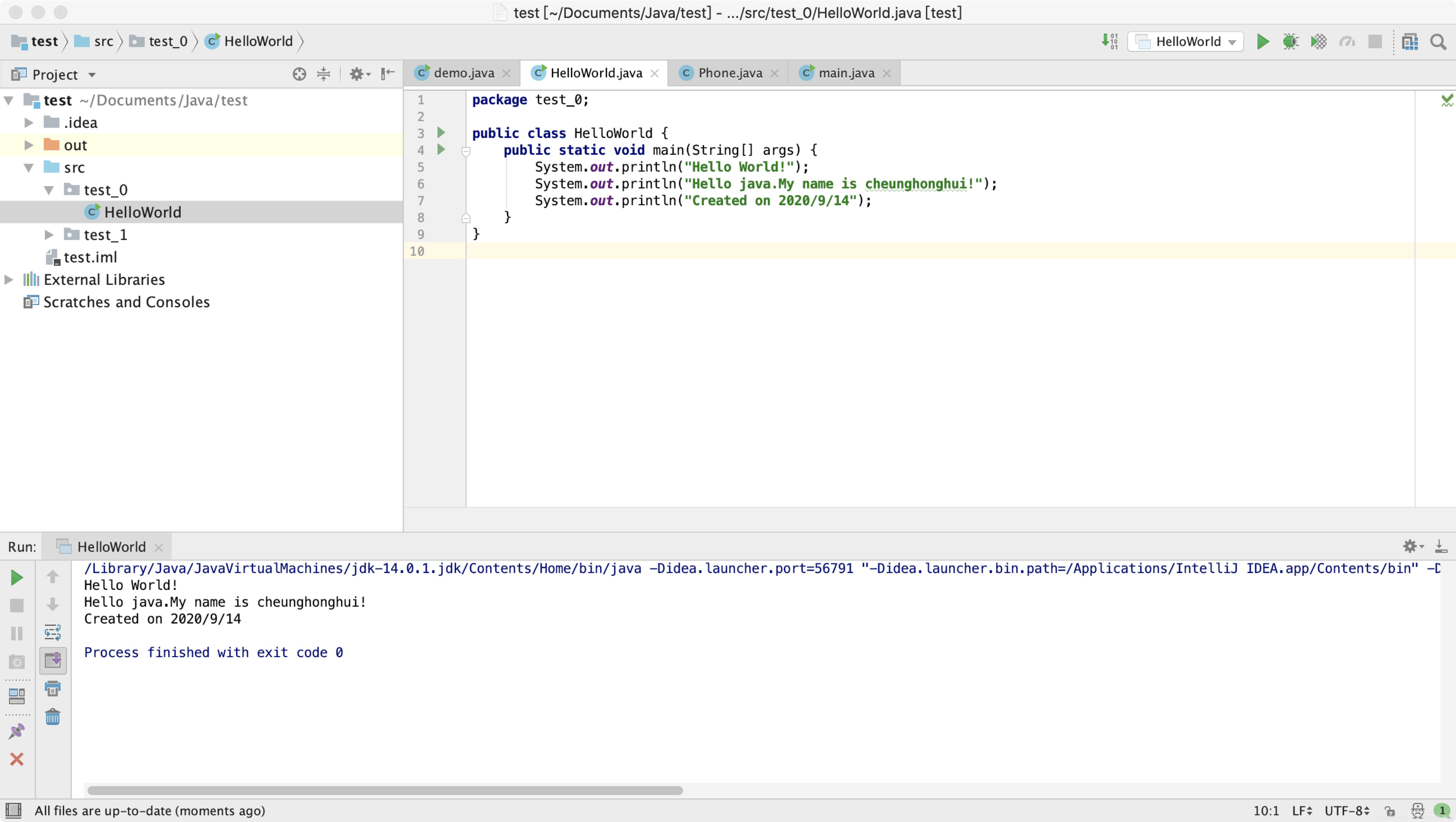The height and width of the screenshot is (822, 1456).
Task: Click the Restore Layout icon
Action: point(17,697)
